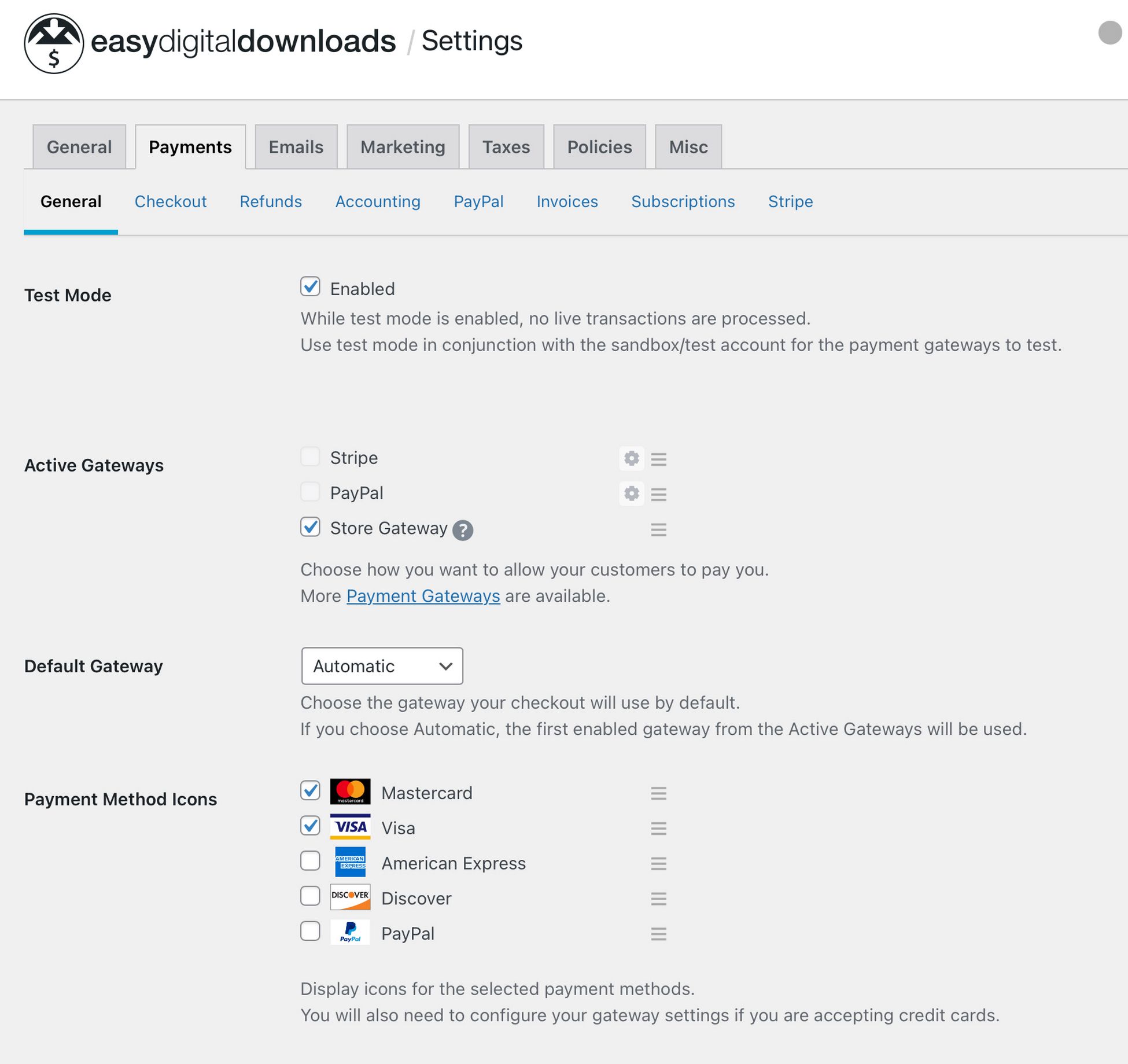Open the Marketing settings tab
The height and width of the screenshot is (1064, 1128).
(x=403, y=147)
